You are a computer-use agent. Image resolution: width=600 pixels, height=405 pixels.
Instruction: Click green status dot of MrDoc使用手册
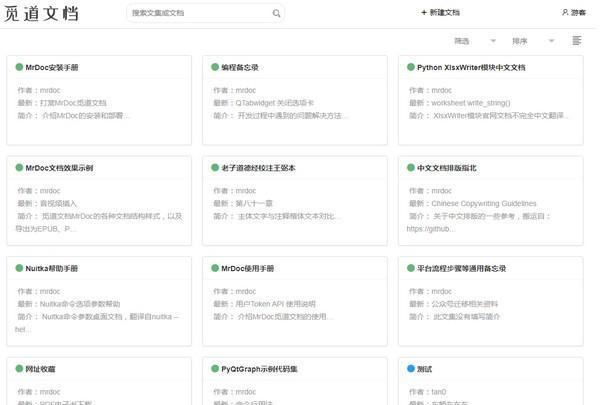[215, 268]
